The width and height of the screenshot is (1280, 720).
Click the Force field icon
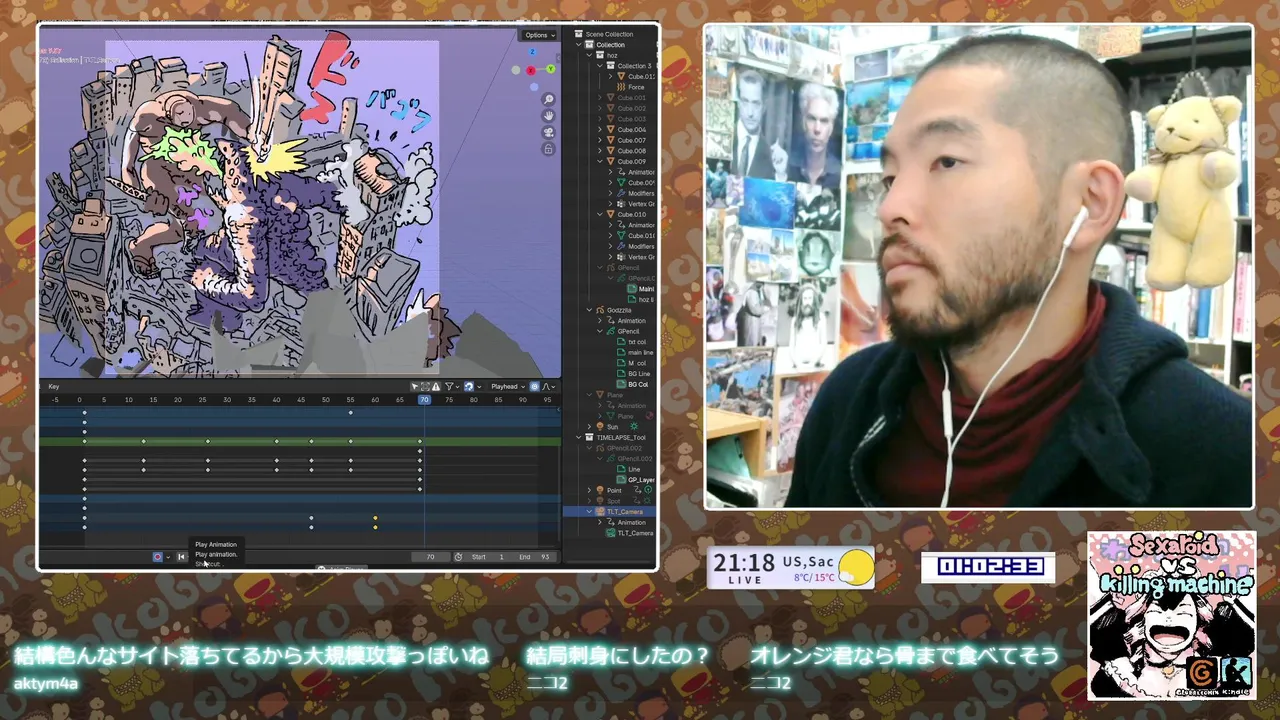pos(621,87)
